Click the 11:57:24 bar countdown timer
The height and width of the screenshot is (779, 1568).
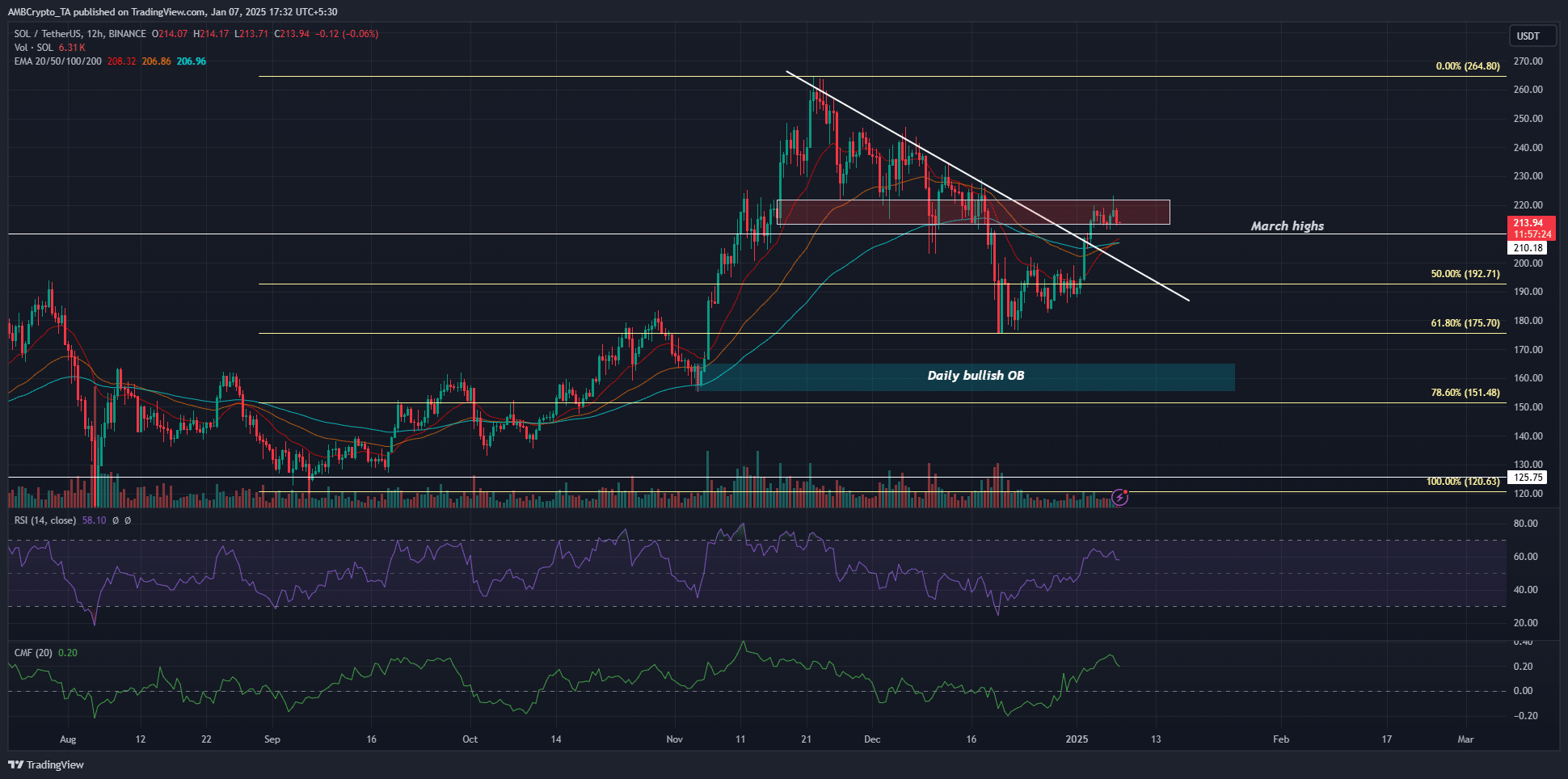coord(1532,234)
